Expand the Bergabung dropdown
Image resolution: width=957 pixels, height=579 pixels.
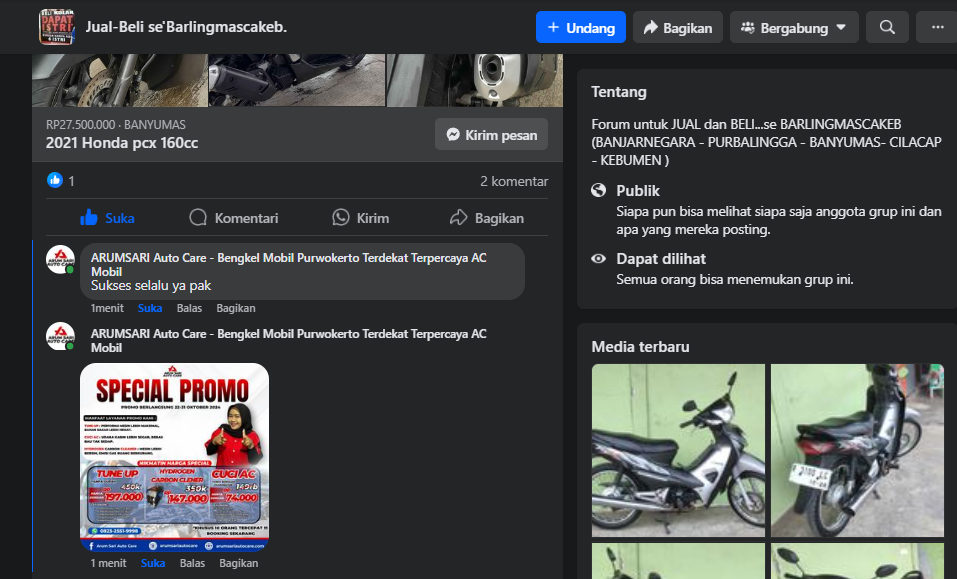794,27
